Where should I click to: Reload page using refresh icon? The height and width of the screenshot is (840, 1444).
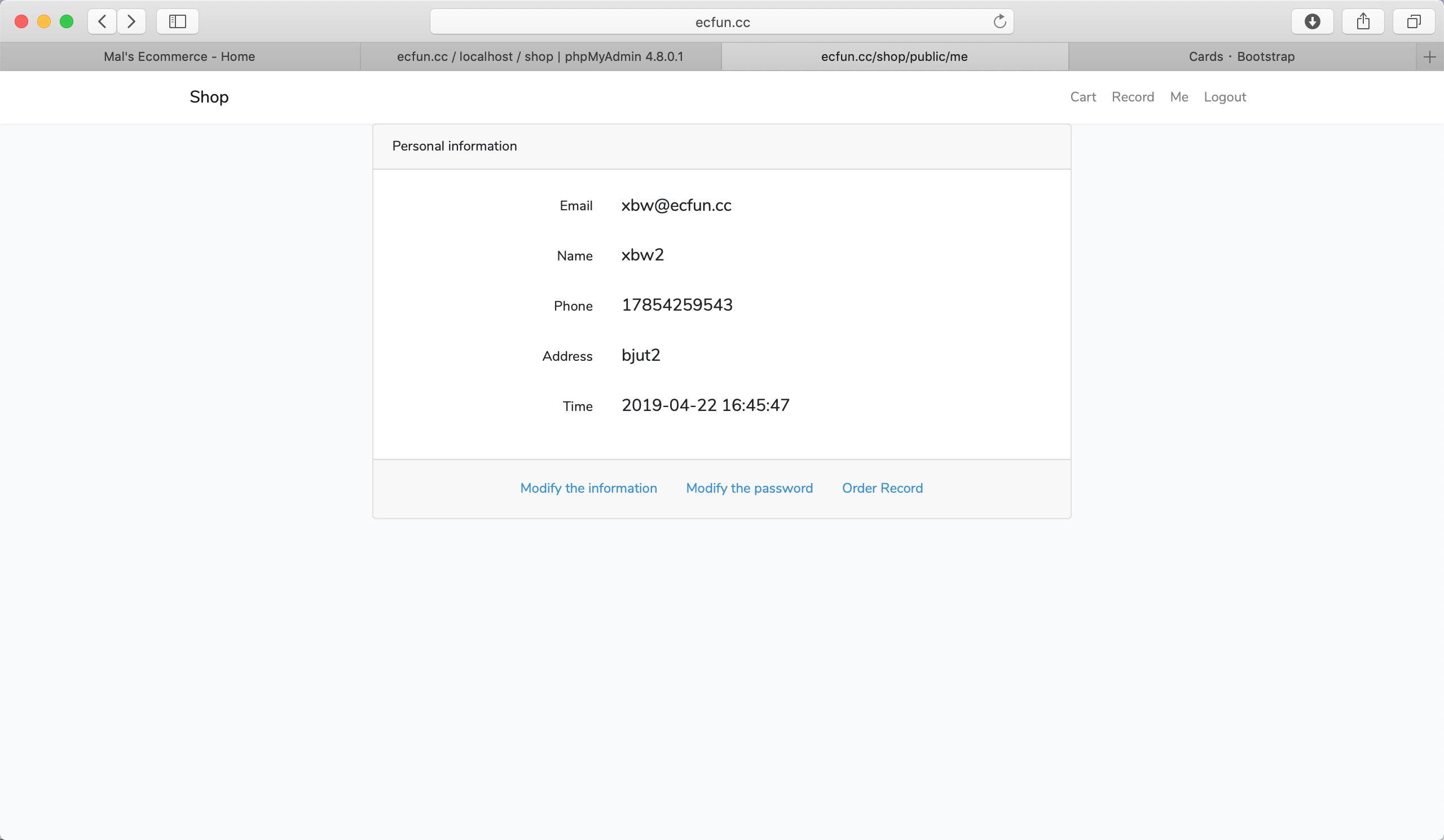(1000, 22)
